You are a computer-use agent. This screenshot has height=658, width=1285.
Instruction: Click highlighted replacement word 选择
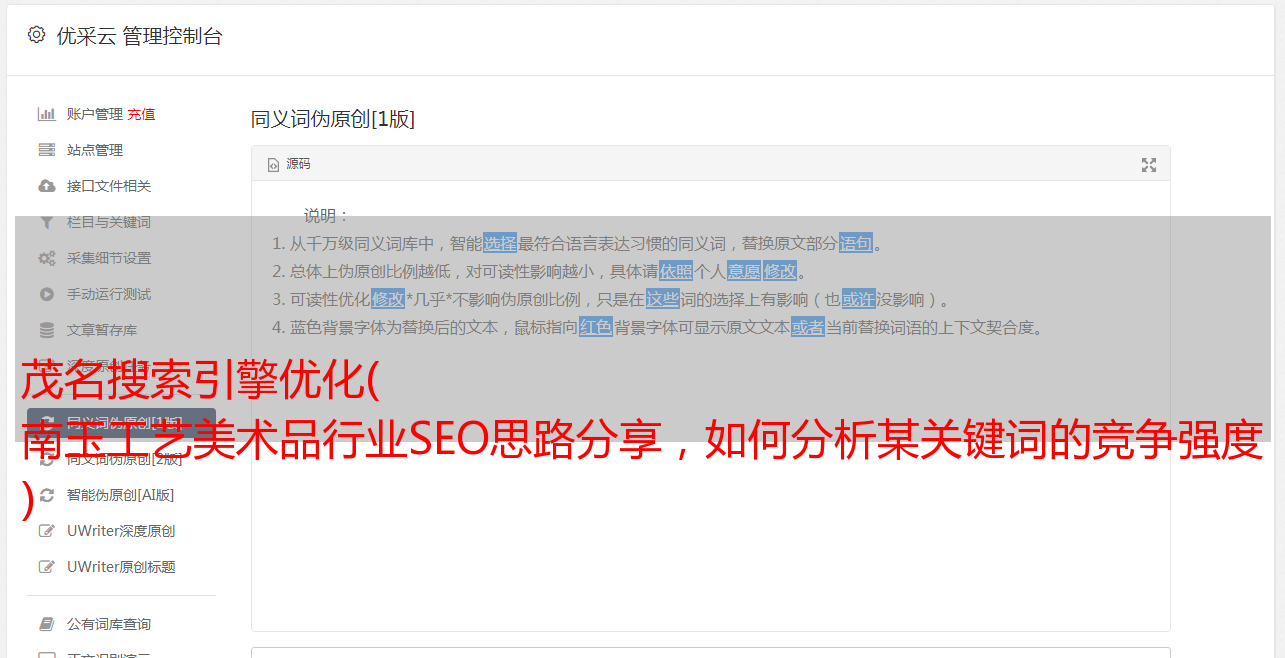coord(500,243)
